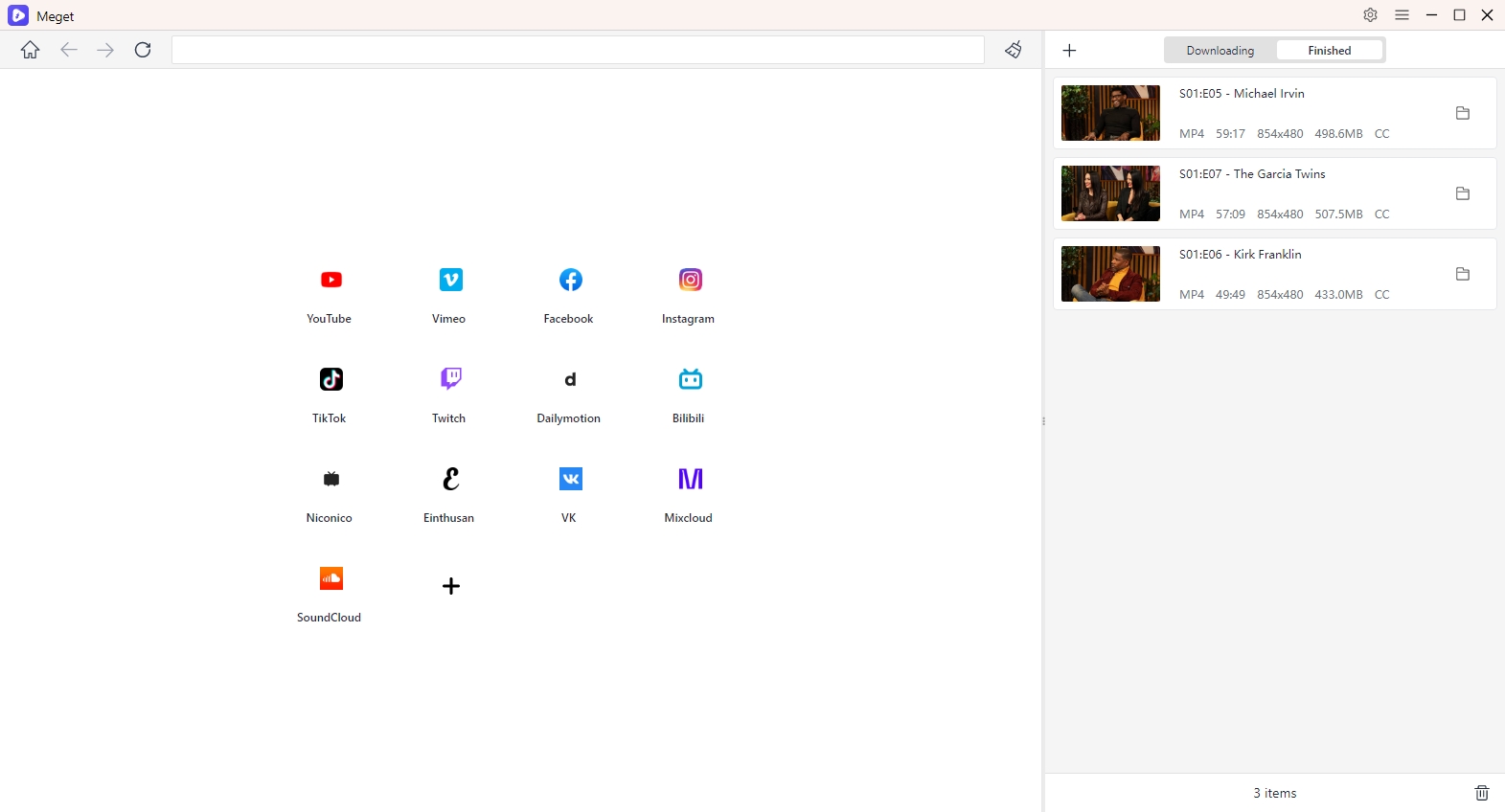
Task: Reload the current page
Action: [143, 50]
